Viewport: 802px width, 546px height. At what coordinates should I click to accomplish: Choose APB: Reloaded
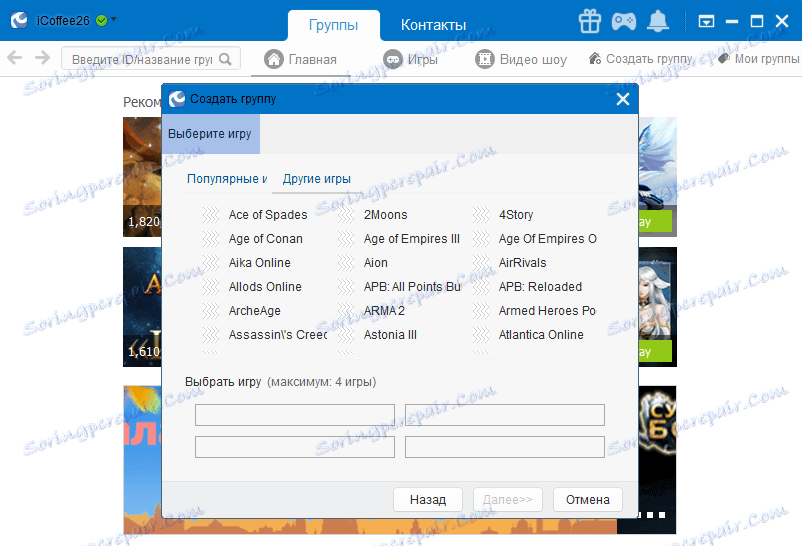point(540,287)
